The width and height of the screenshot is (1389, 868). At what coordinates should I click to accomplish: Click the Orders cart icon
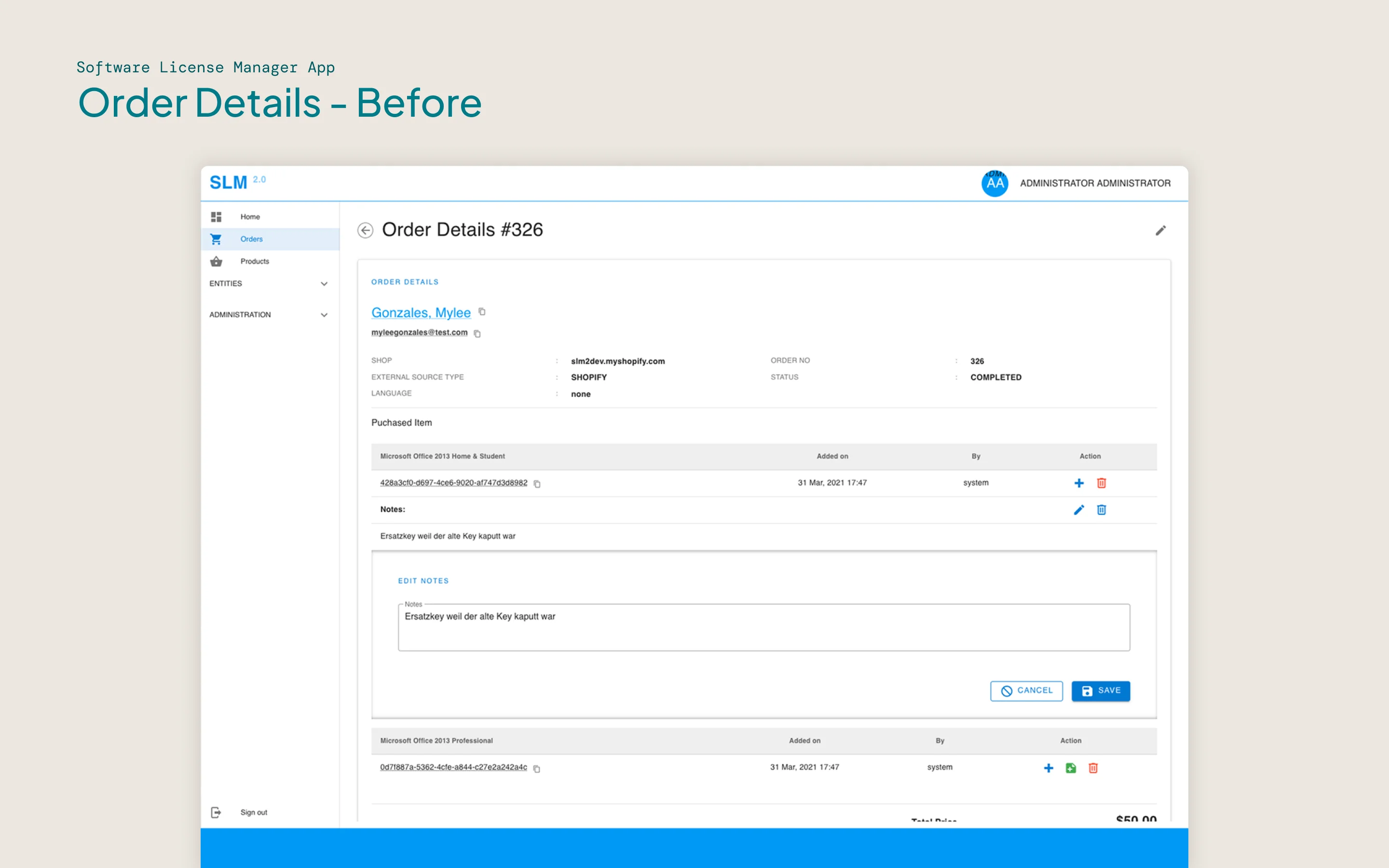217,239
